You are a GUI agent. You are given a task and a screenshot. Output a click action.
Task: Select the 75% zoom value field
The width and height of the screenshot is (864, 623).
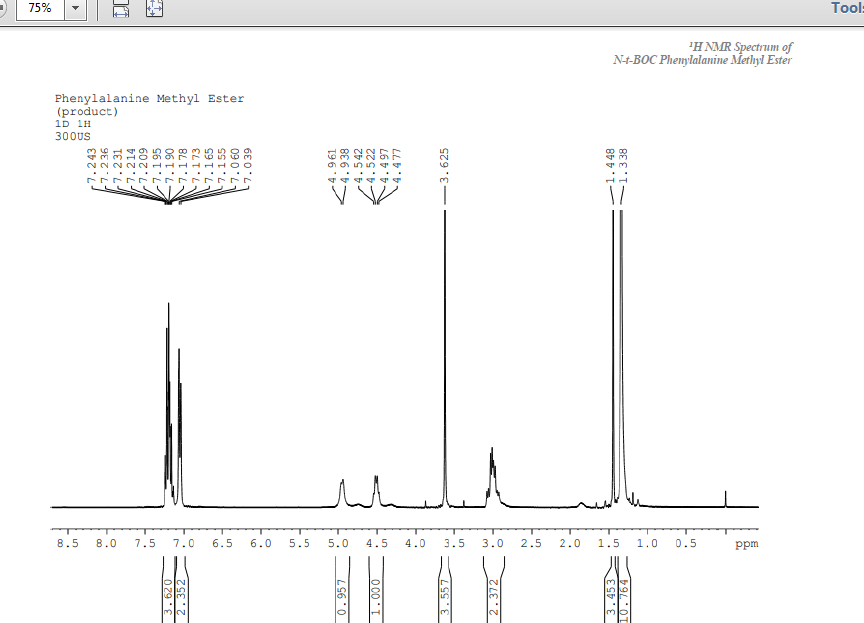[x=38, y=8]
